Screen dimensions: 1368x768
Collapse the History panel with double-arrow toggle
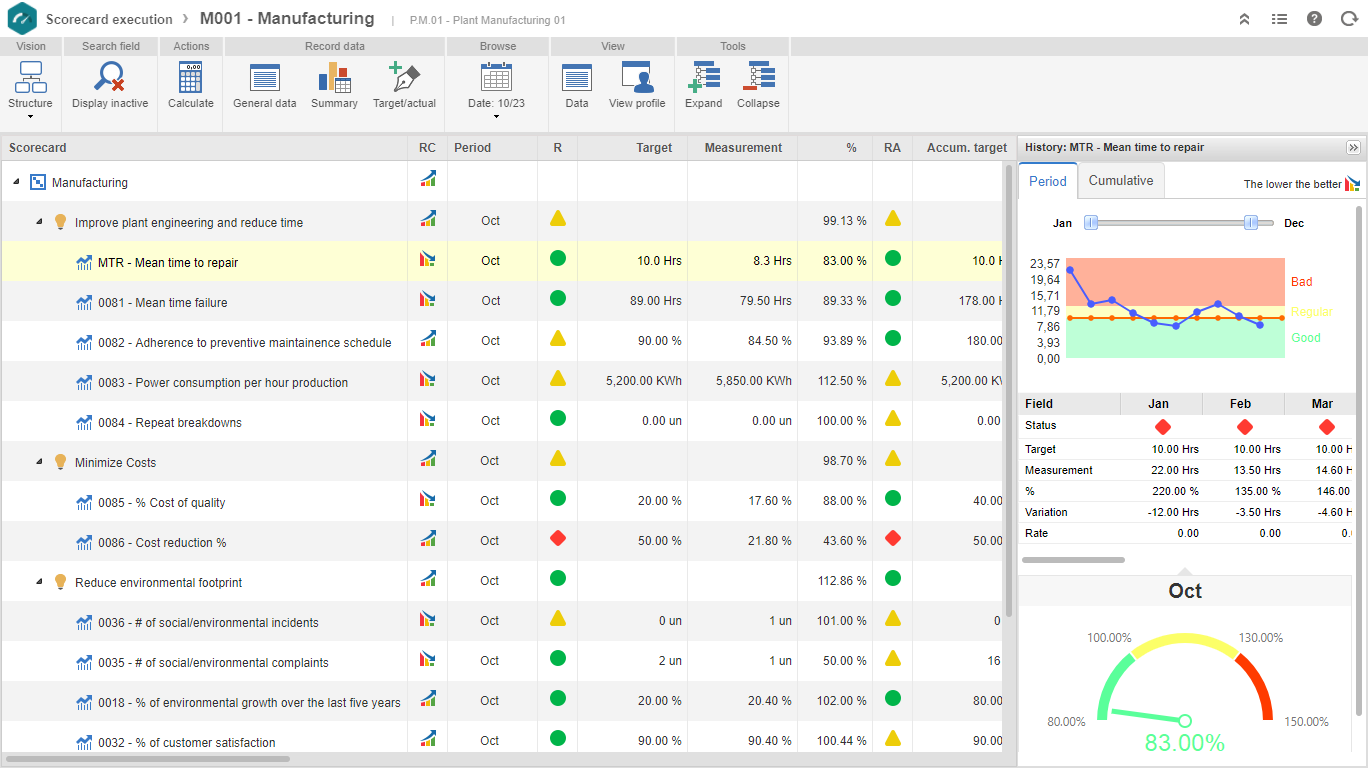click(x=1353, y=147)
